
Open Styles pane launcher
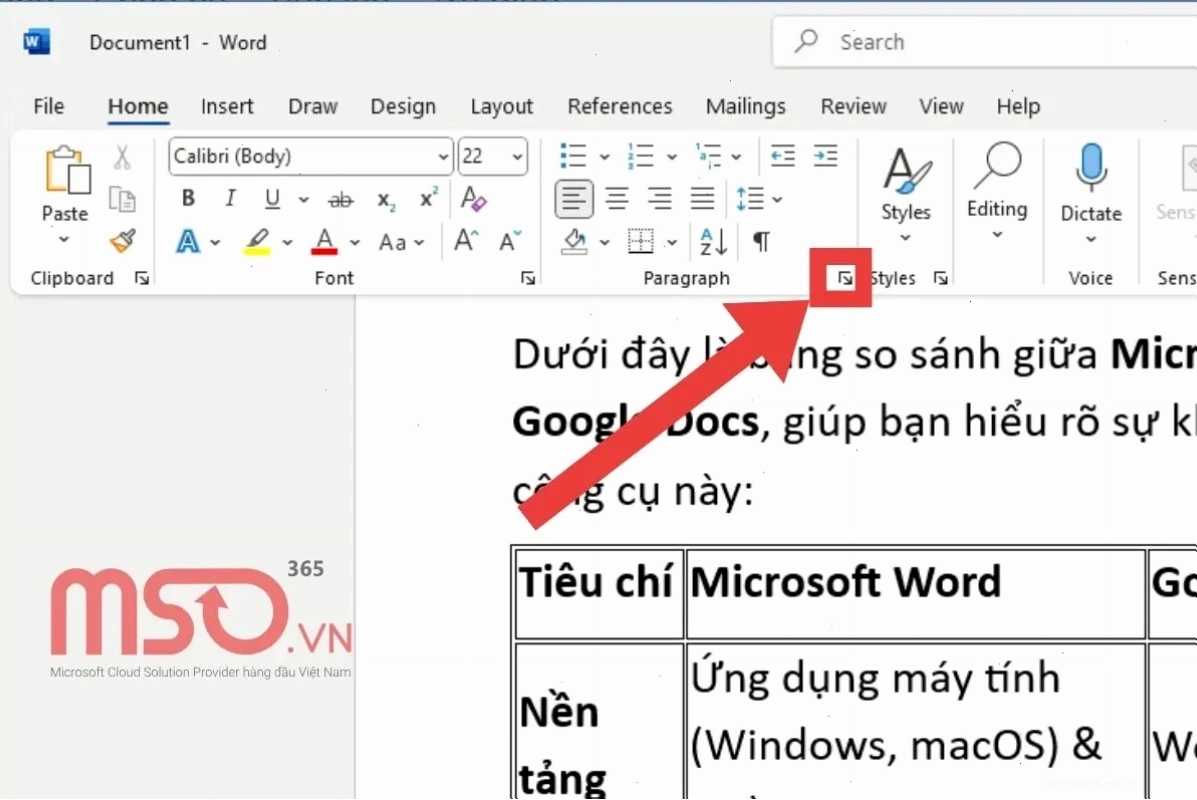click(x=940, y=279)
